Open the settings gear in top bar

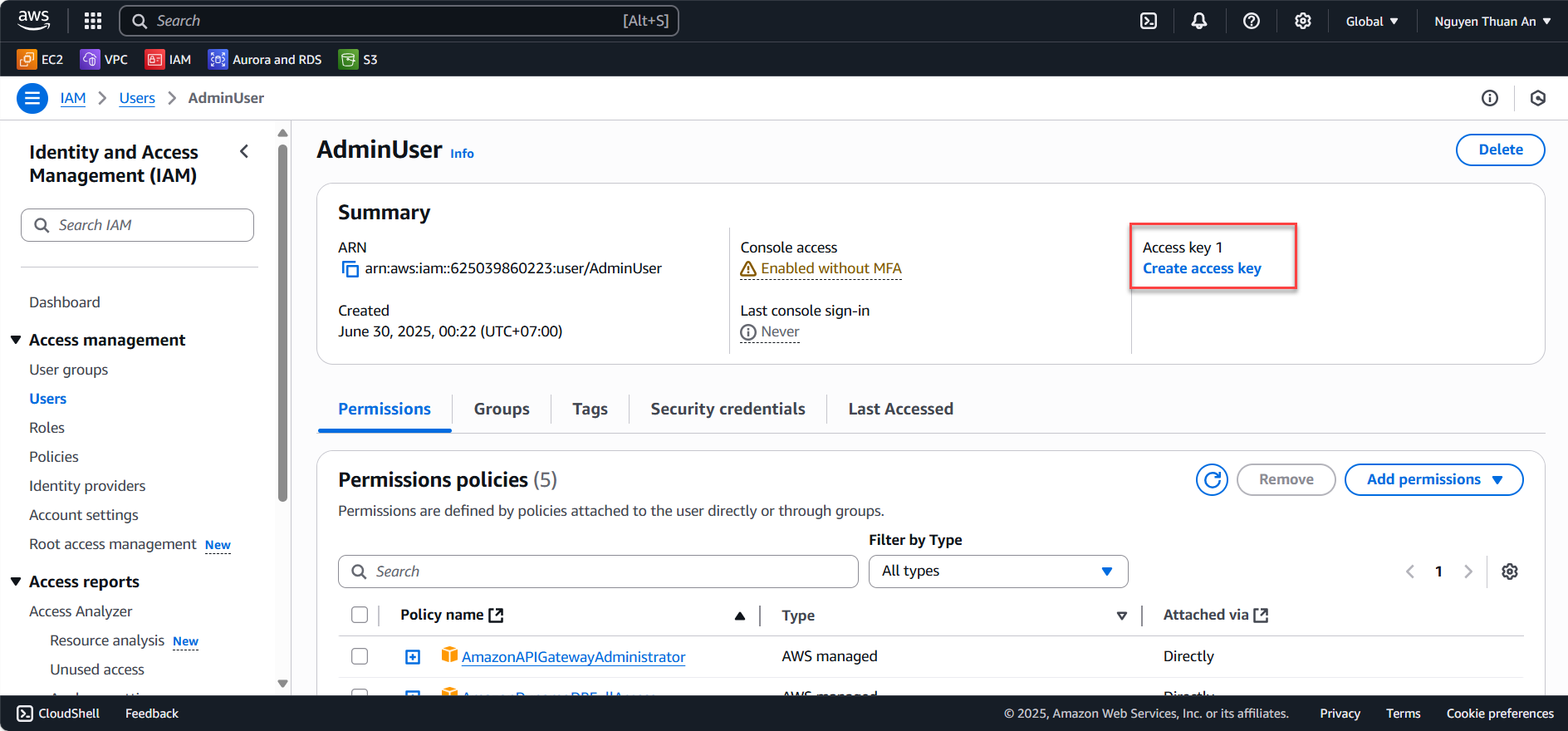tap(1303, 21)
